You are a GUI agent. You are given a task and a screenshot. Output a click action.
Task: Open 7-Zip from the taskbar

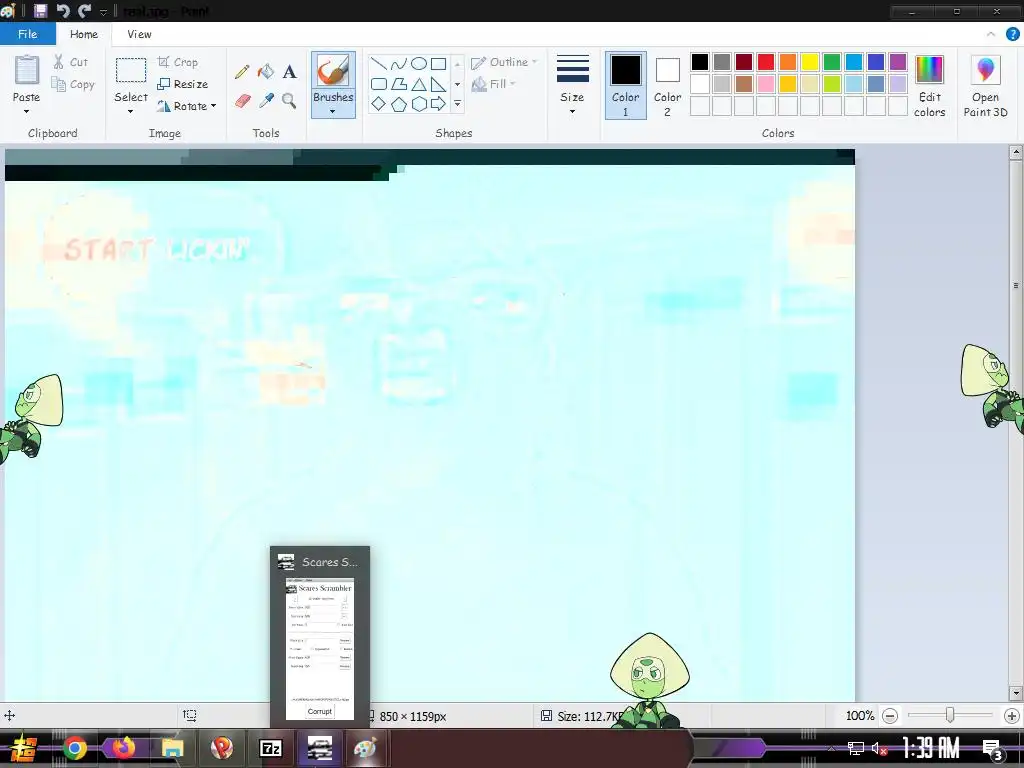click(x=270, y=748)
